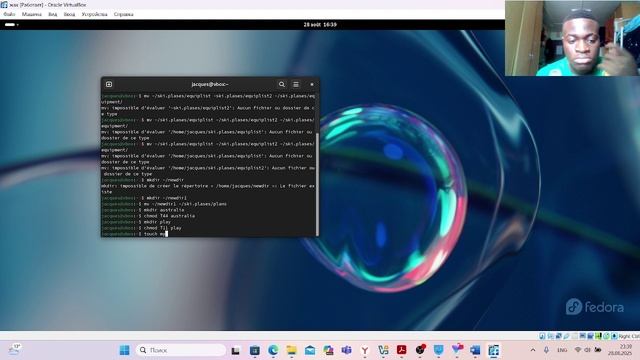Viewport: 640px width, 360px height.
Task: Open the Ввод menu
Action: click(69, 14)
